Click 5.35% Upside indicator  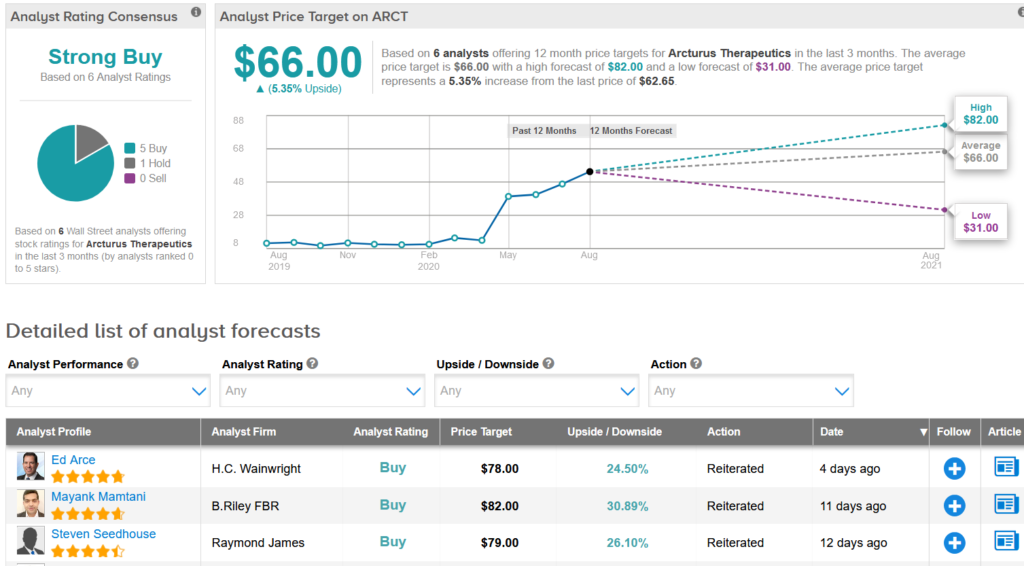click(299, 89)
